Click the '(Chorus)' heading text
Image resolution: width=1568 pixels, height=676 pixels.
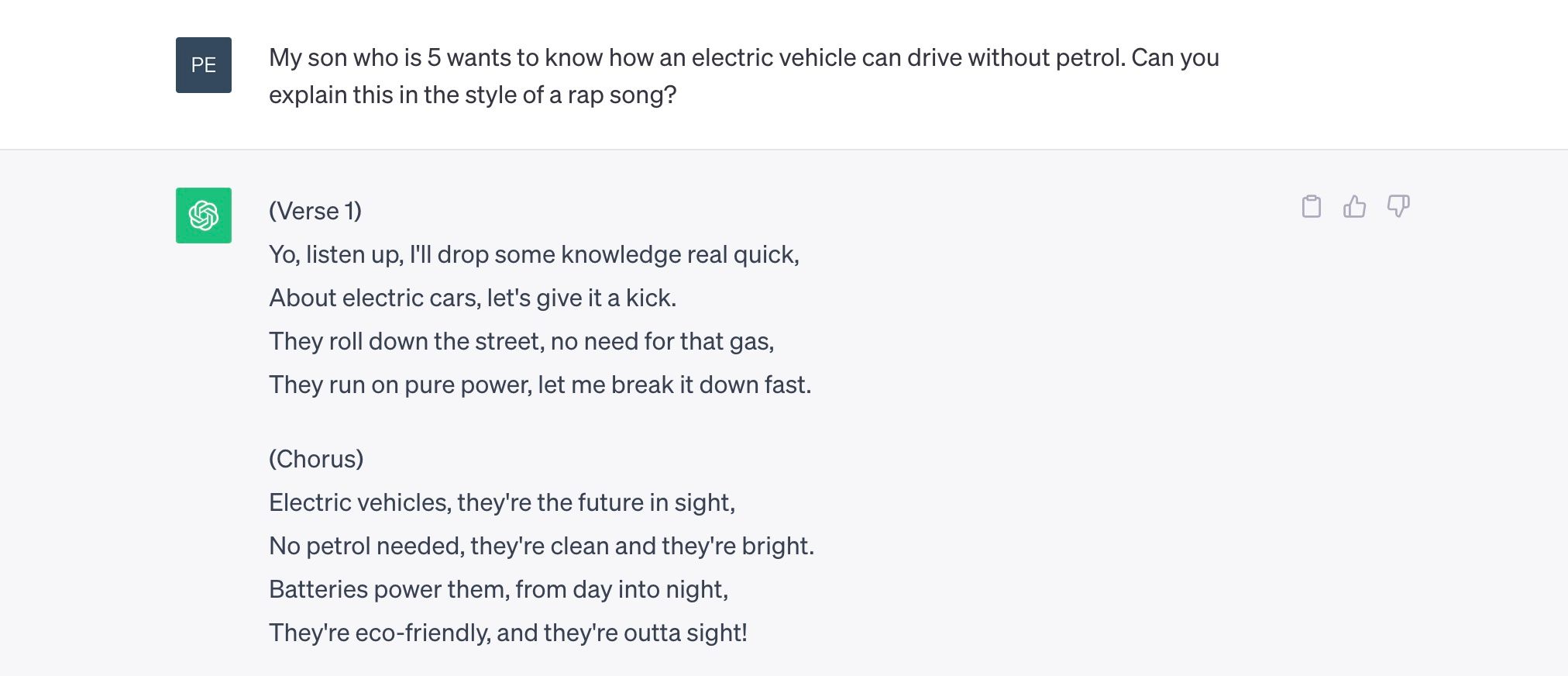pyautogui.click(x=315, y=458)
